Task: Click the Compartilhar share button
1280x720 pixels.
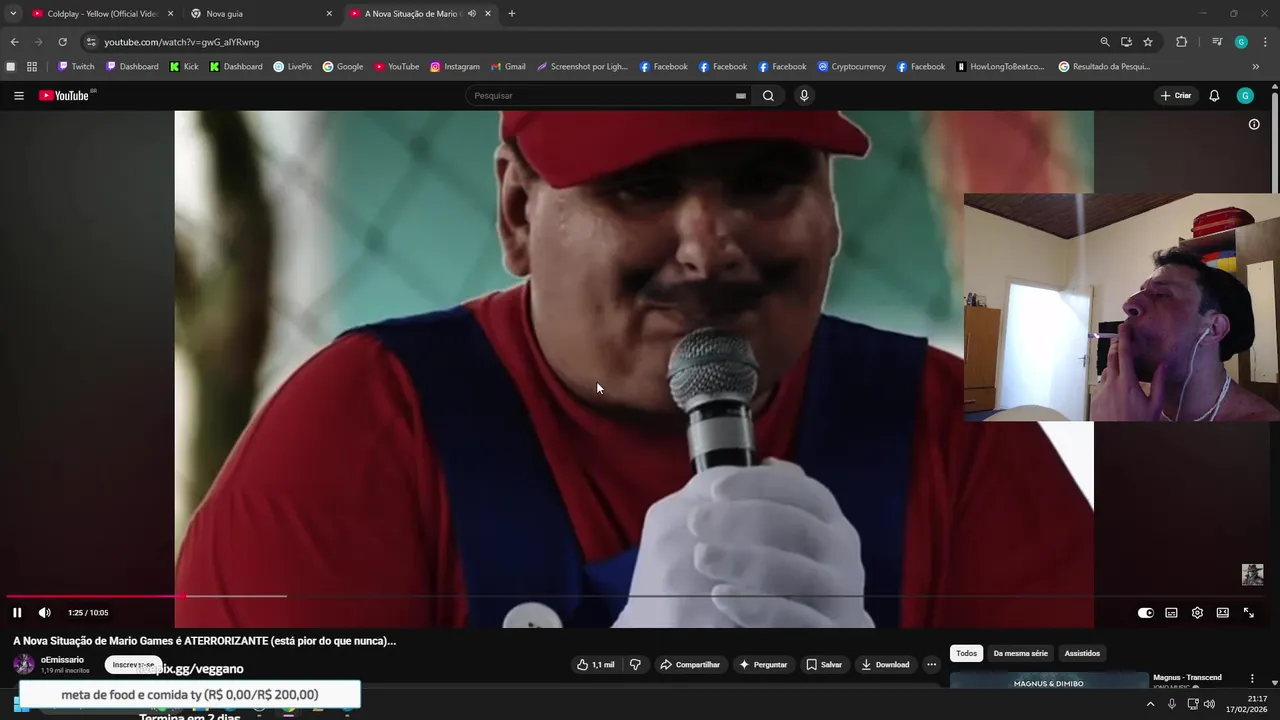Action: 691,665
